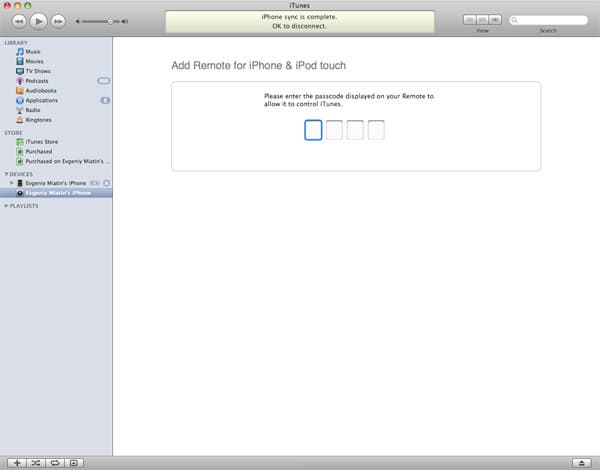
Task: Skip forward to the next track
Action: point(58,21)
